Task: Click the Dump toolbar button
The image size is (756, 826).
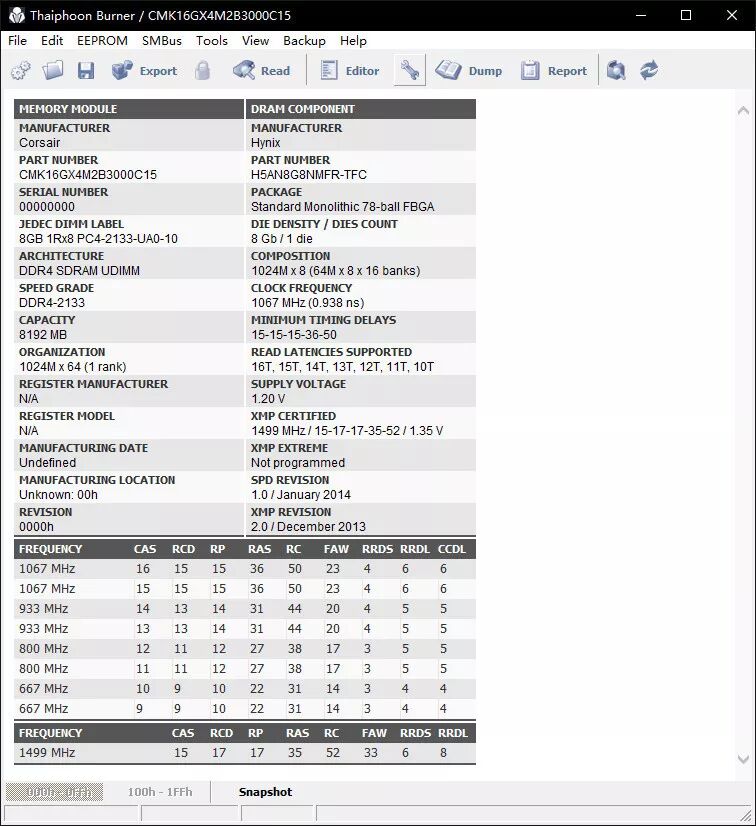Action: pyautogui.click(x=468, y=71)
